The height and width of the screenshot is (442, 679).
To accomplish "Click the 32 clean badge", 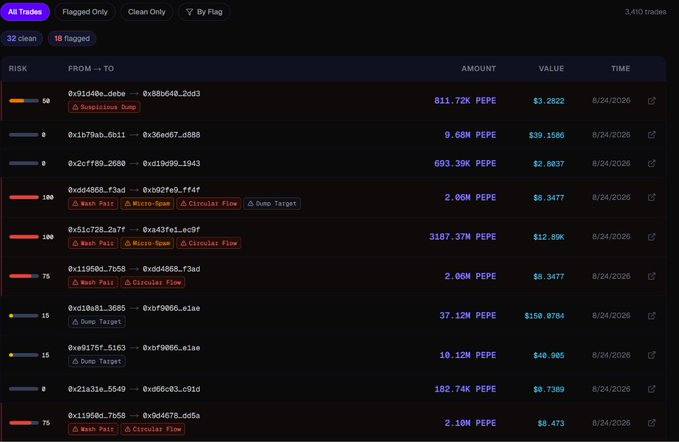I will (x=22, y=39).
